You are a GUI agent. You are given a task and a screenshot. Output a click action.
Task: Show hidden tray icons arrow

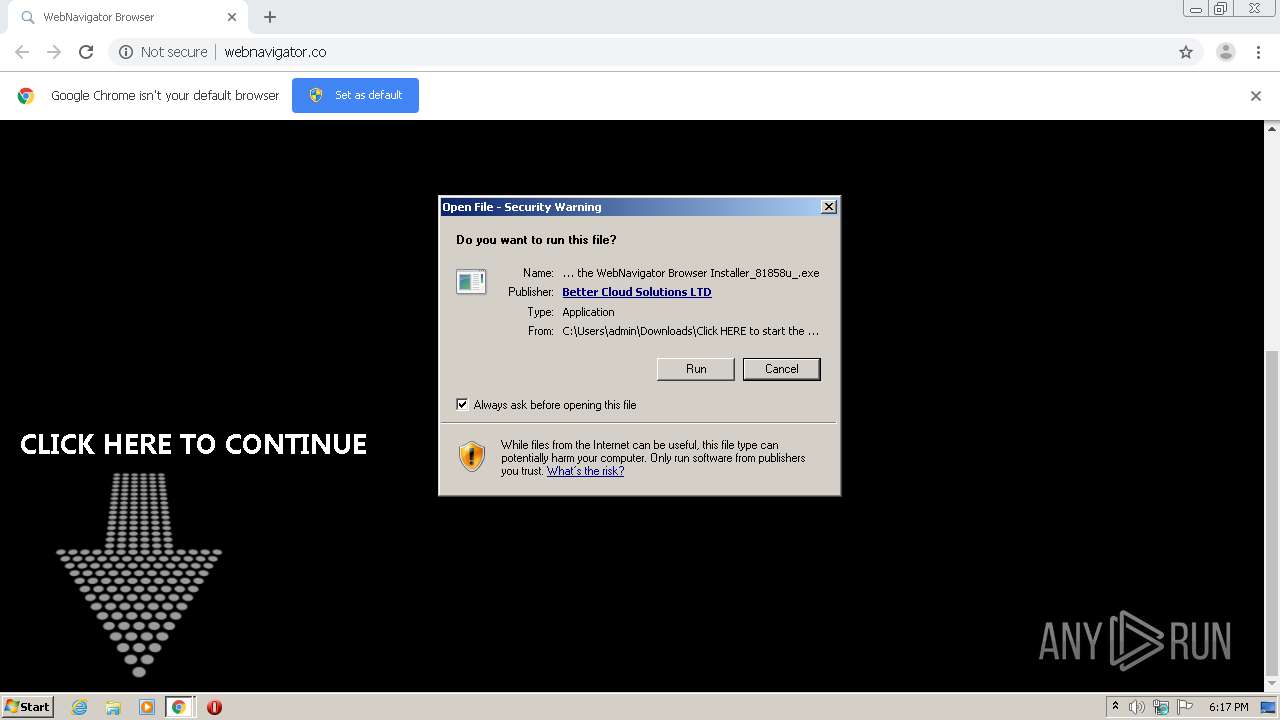click(x=1115, y=707)
